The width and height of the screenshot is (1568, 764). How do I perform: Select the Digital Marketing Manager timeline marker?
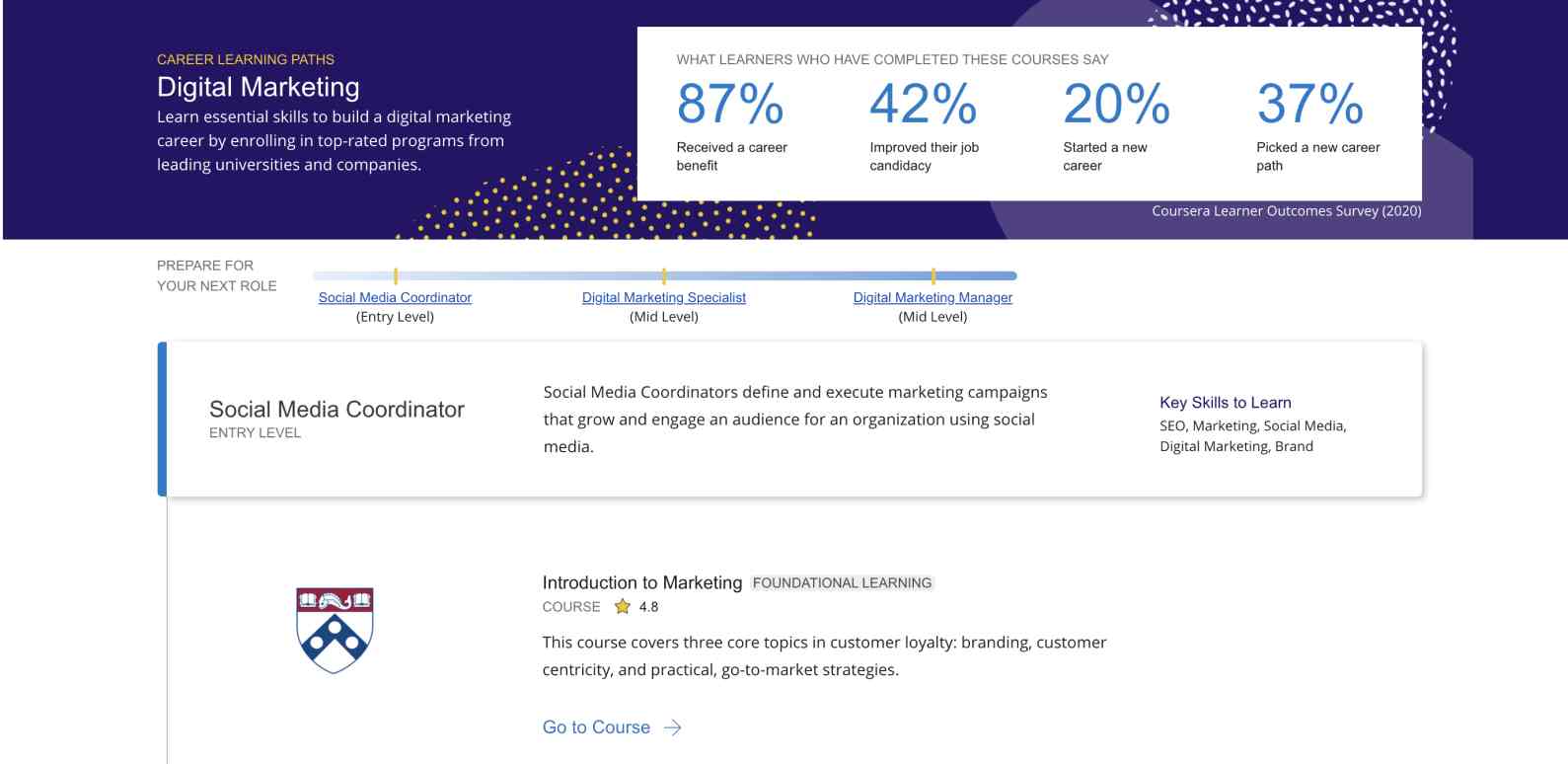[x=933, y=276]
